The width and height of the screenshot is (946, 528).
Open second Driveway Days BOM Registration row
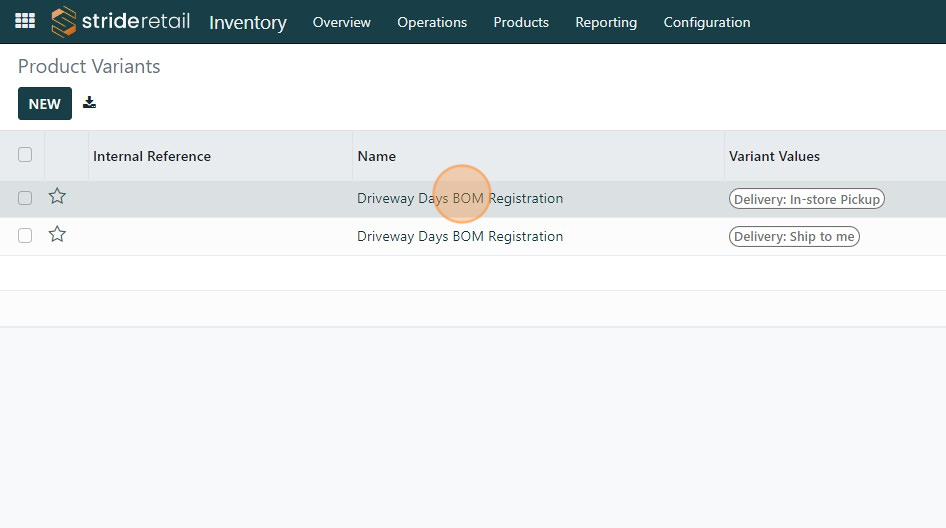[x=460, y=237]
